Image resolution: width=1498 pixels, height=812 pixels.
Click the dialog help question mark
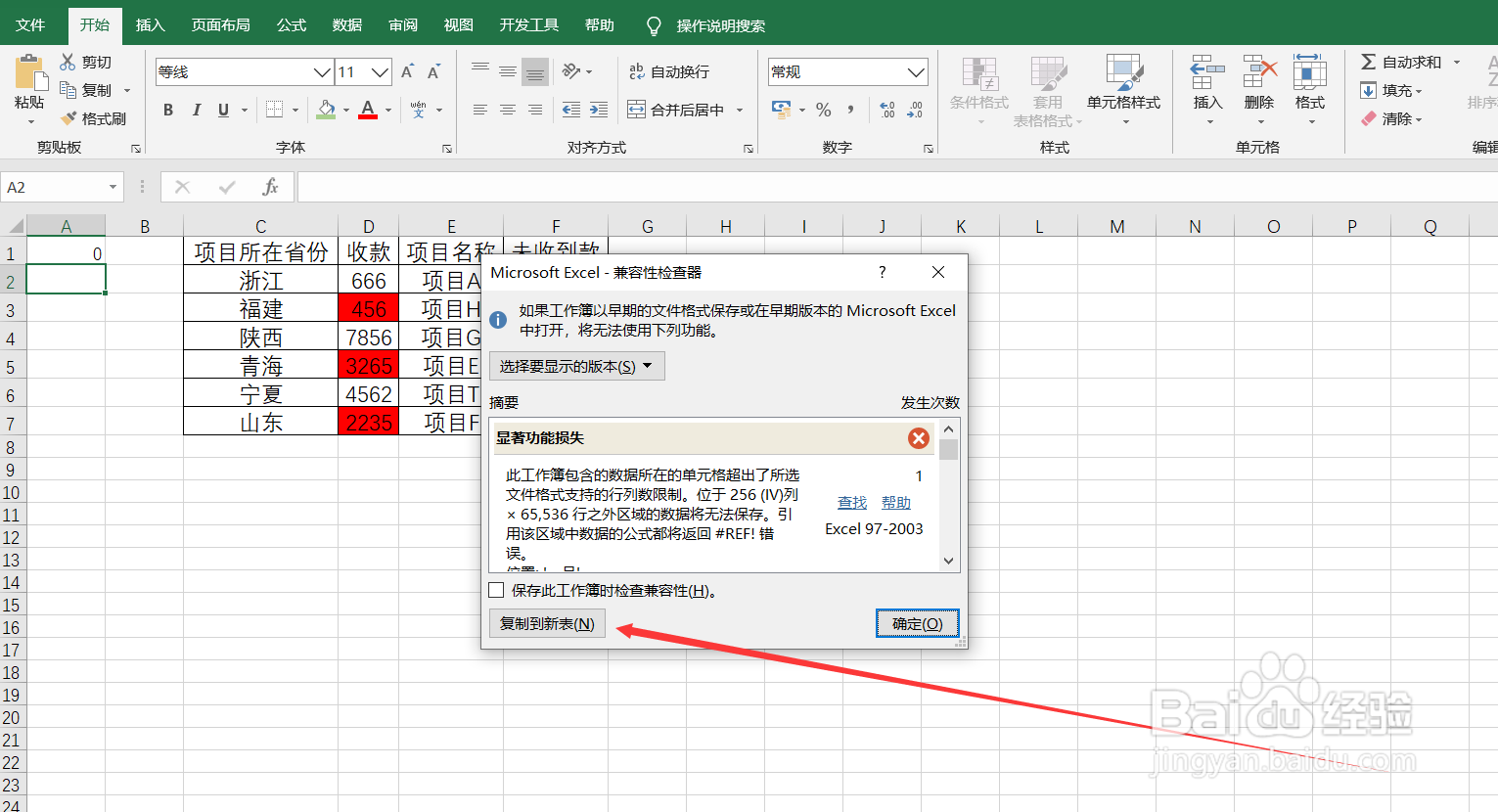point(882,272)
